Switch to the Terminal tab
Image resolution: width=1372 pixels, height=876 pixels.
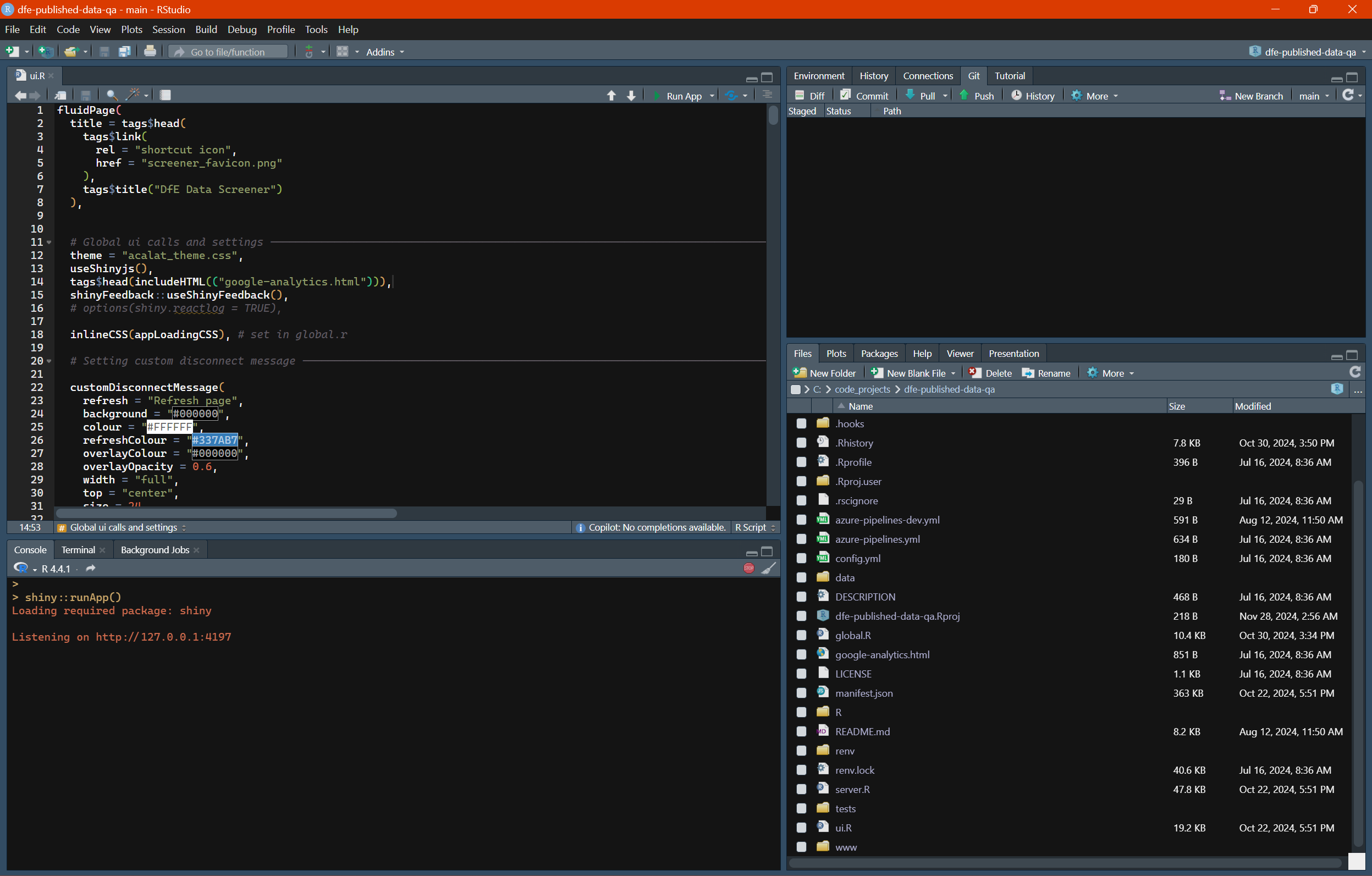[78, 550]
